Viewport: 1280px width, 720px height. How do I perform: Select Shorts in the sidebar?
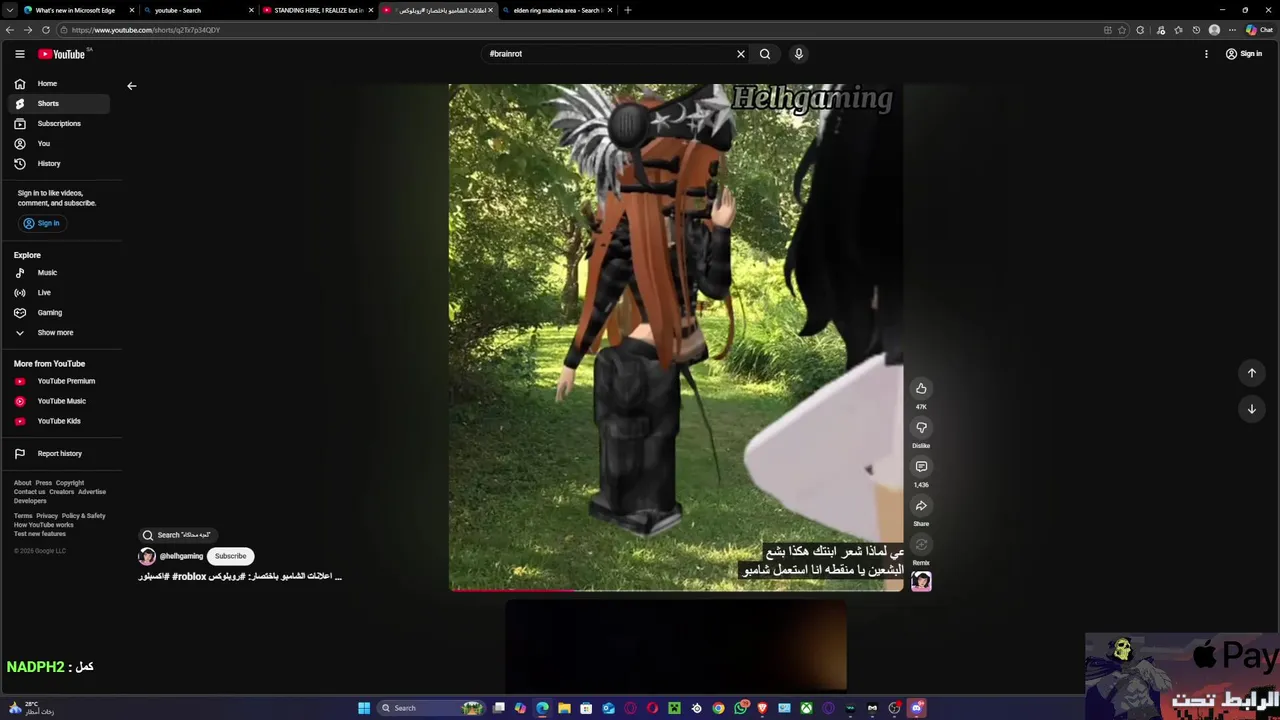(x=61, y=104)
